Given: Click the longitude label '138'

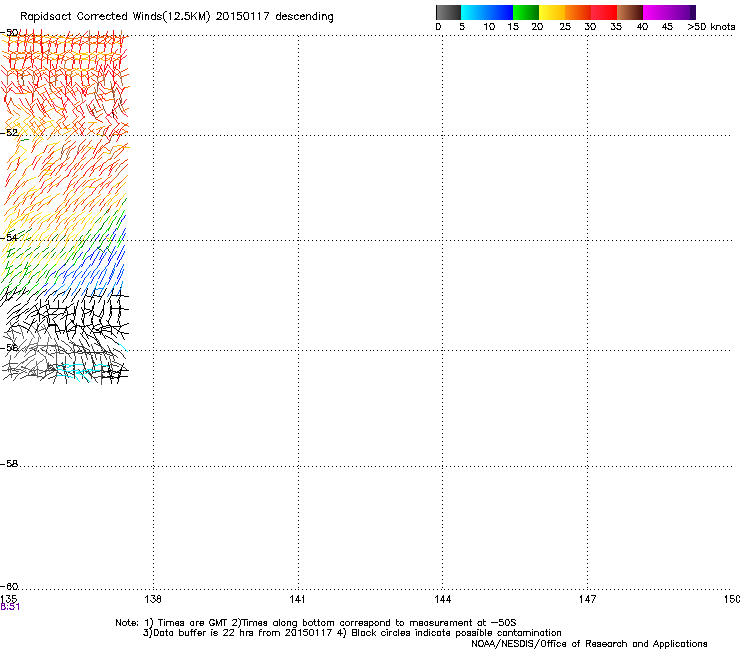Looking at the screenshot, I should click(x=153, y=599).
